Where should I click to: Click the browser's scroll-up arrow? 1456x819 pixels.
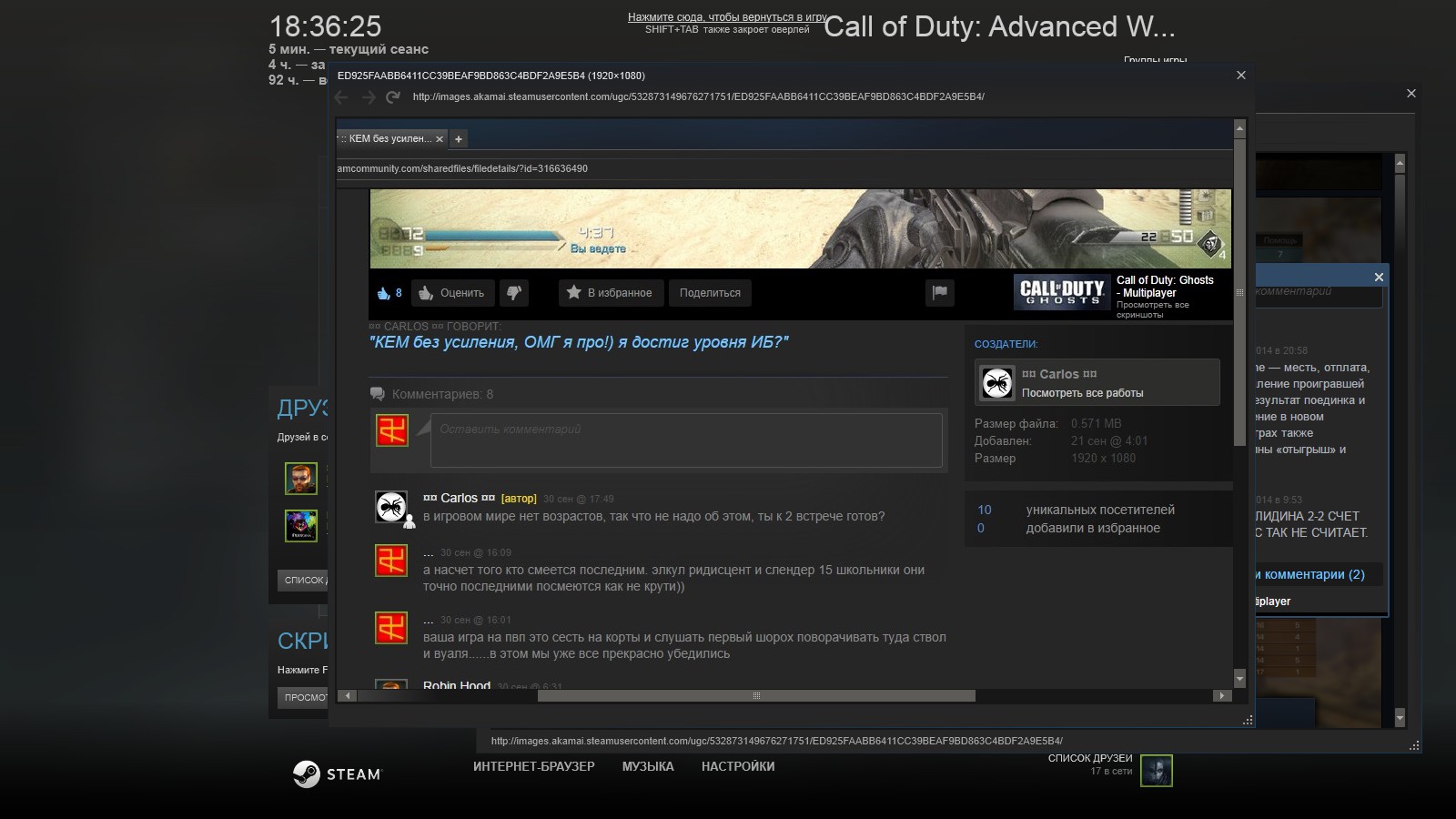(x=1239, y=128)
